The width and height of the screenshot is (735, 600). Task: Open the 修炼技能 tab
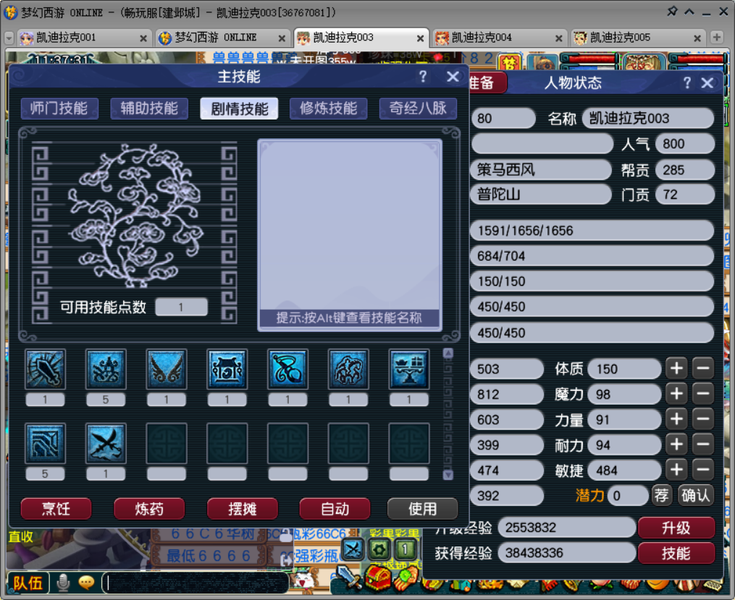[329, 108]
